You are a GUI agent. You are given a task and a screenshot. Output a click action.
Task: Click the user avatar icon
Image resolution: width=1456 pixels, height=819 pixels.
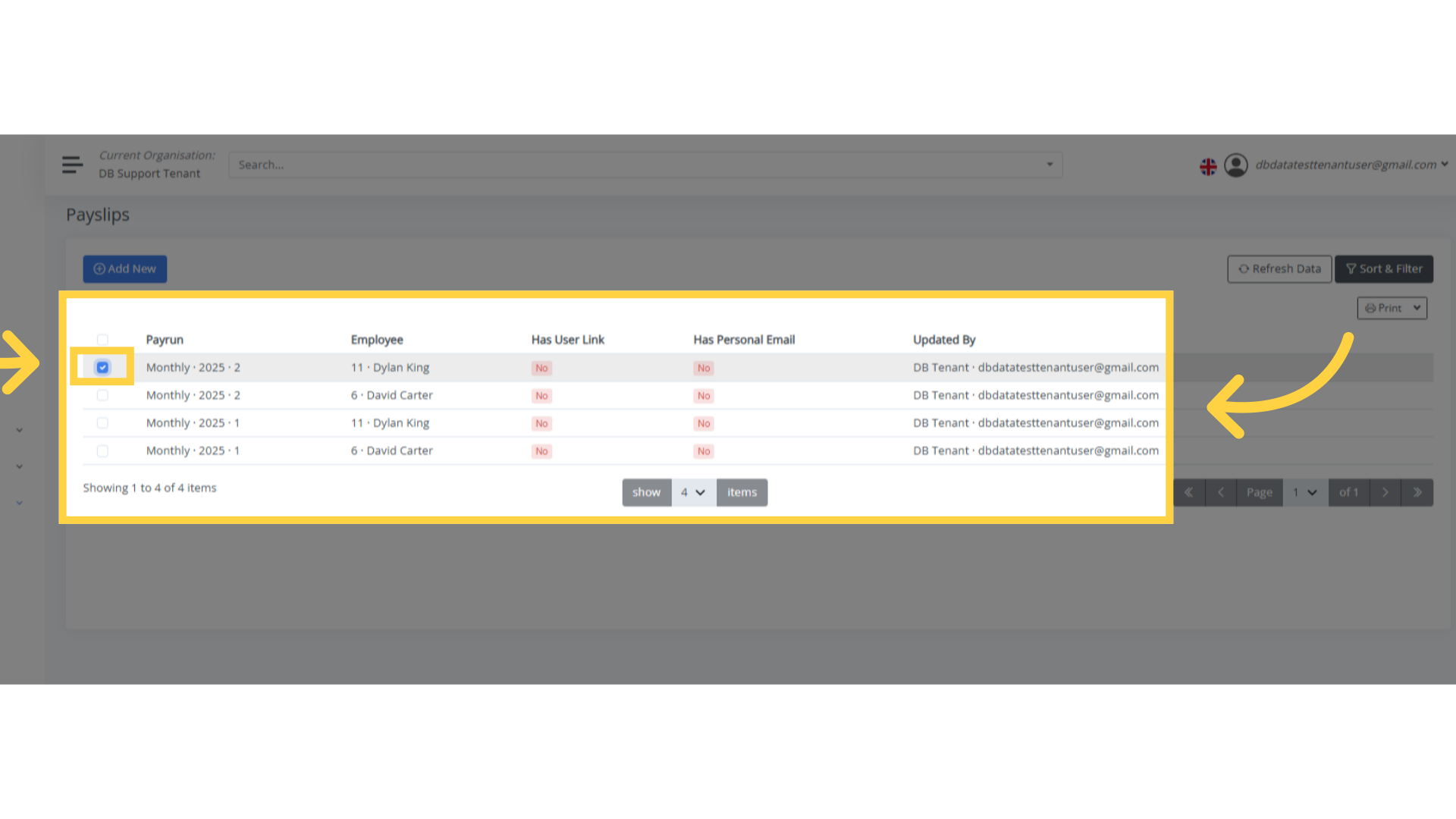tap(1236, 165)
